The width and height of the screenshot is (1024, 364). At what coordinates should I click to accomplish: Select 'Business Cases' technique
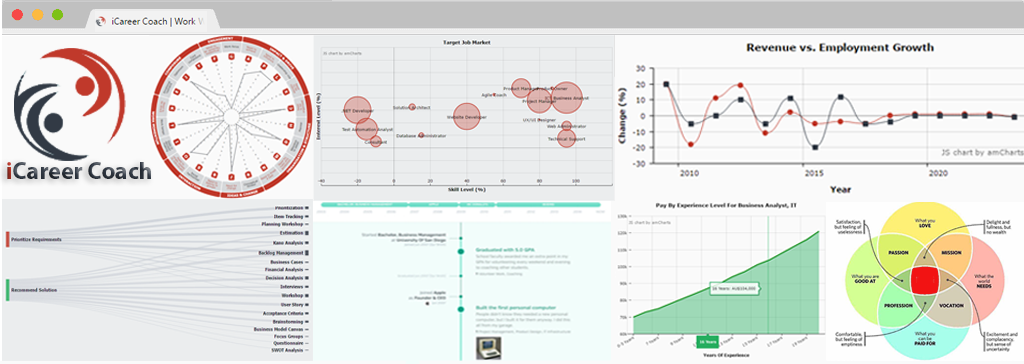tap(287, 261)
